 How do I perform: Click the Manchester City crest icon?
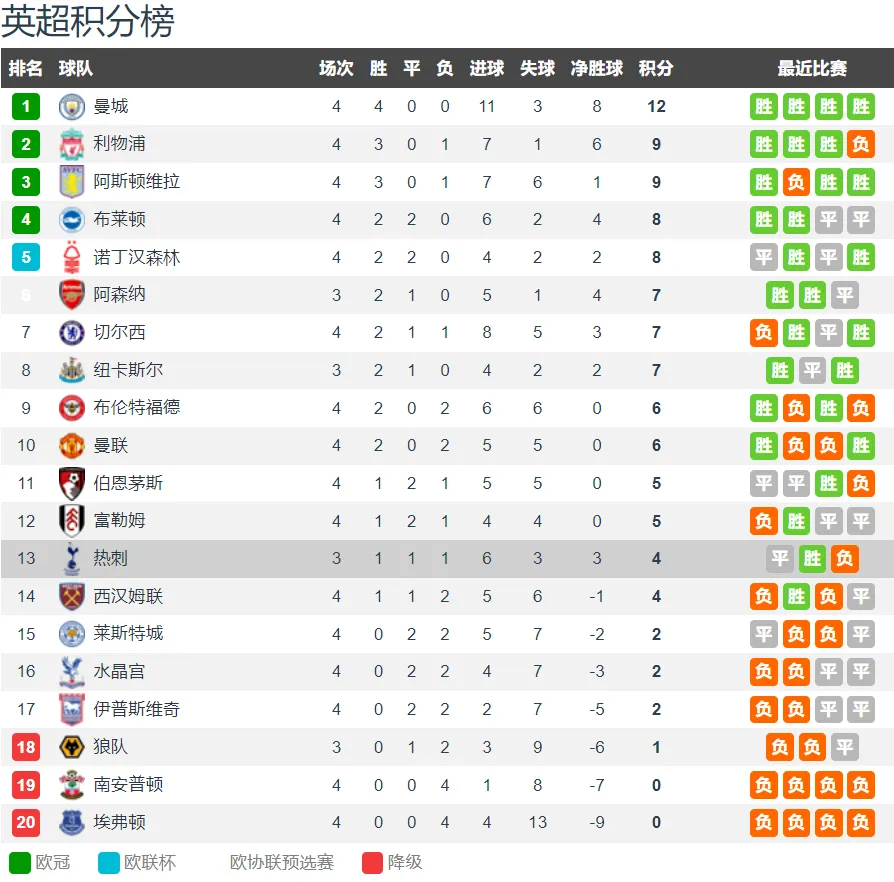tap(72, 107)
